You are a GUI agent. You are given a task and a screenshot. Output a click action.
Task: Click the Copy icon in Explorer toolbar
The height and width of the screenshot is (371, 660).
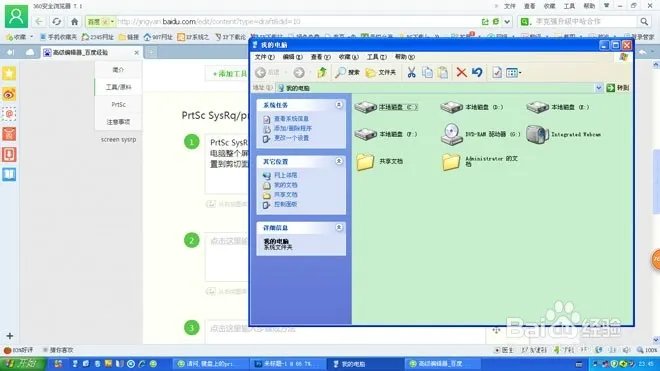[x=427, y=72]
